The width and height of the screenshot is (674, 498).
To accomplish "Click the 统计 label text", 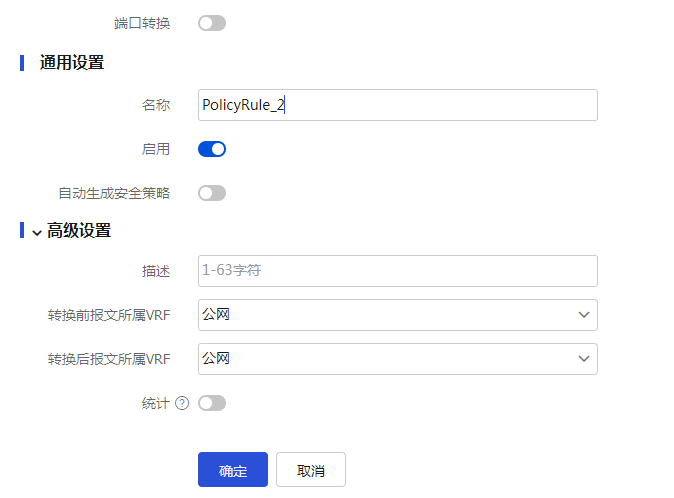I will tap(156, 403).
